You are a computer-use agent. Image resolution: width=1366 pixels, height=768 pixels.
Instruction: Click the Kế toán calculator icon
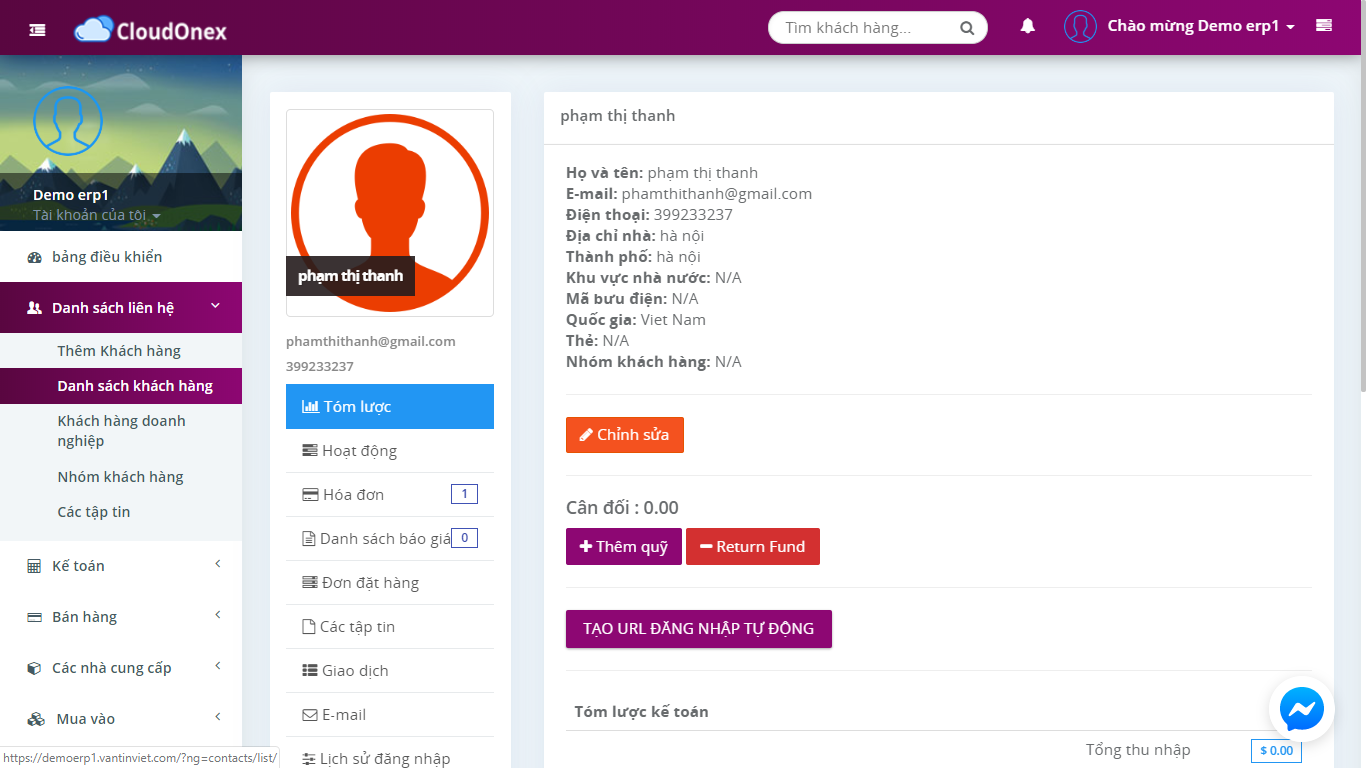[35, 566]
